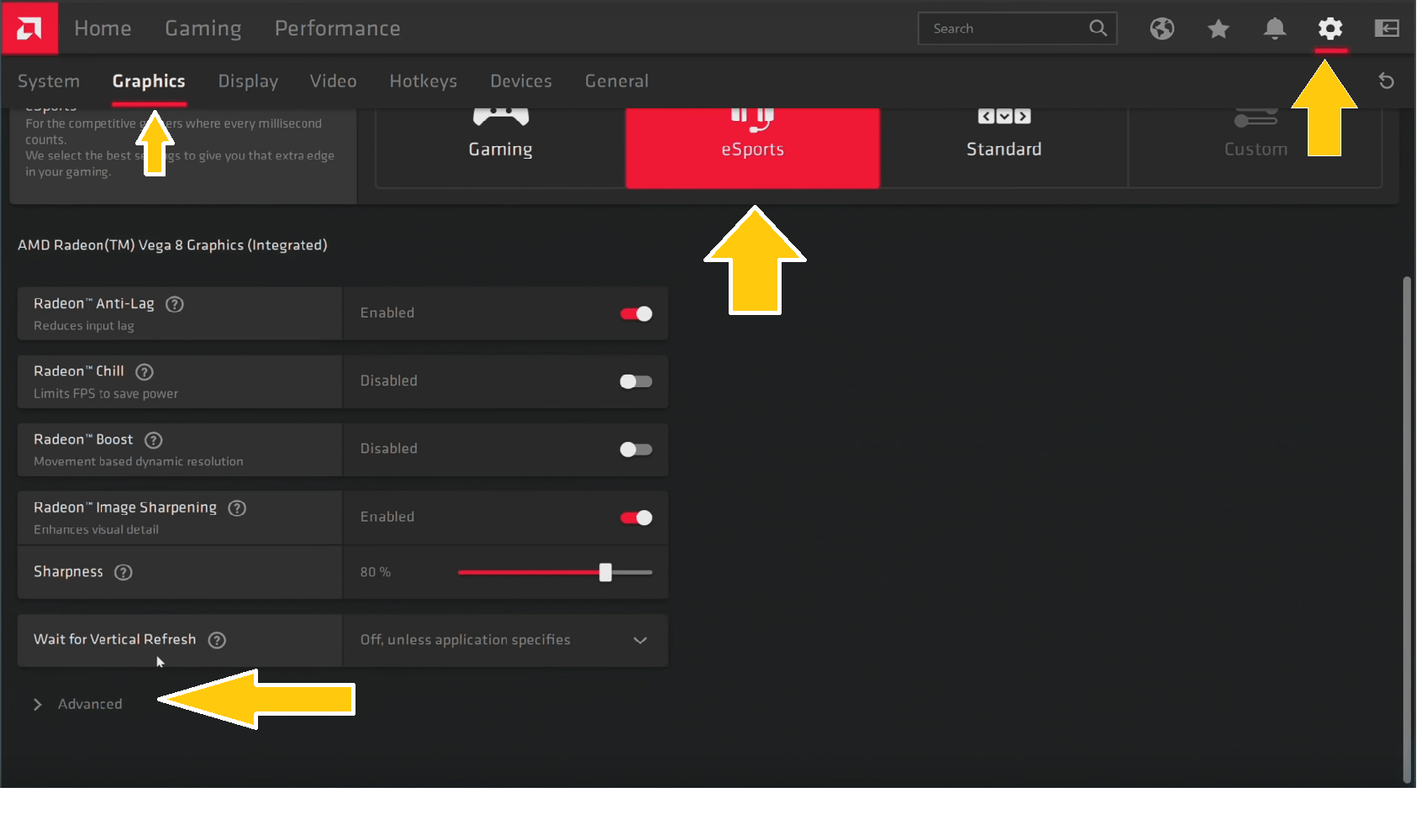Click the exit icon in top right corner
The height and width of the screenshot is (840, 1422).
click(1387, 29)
